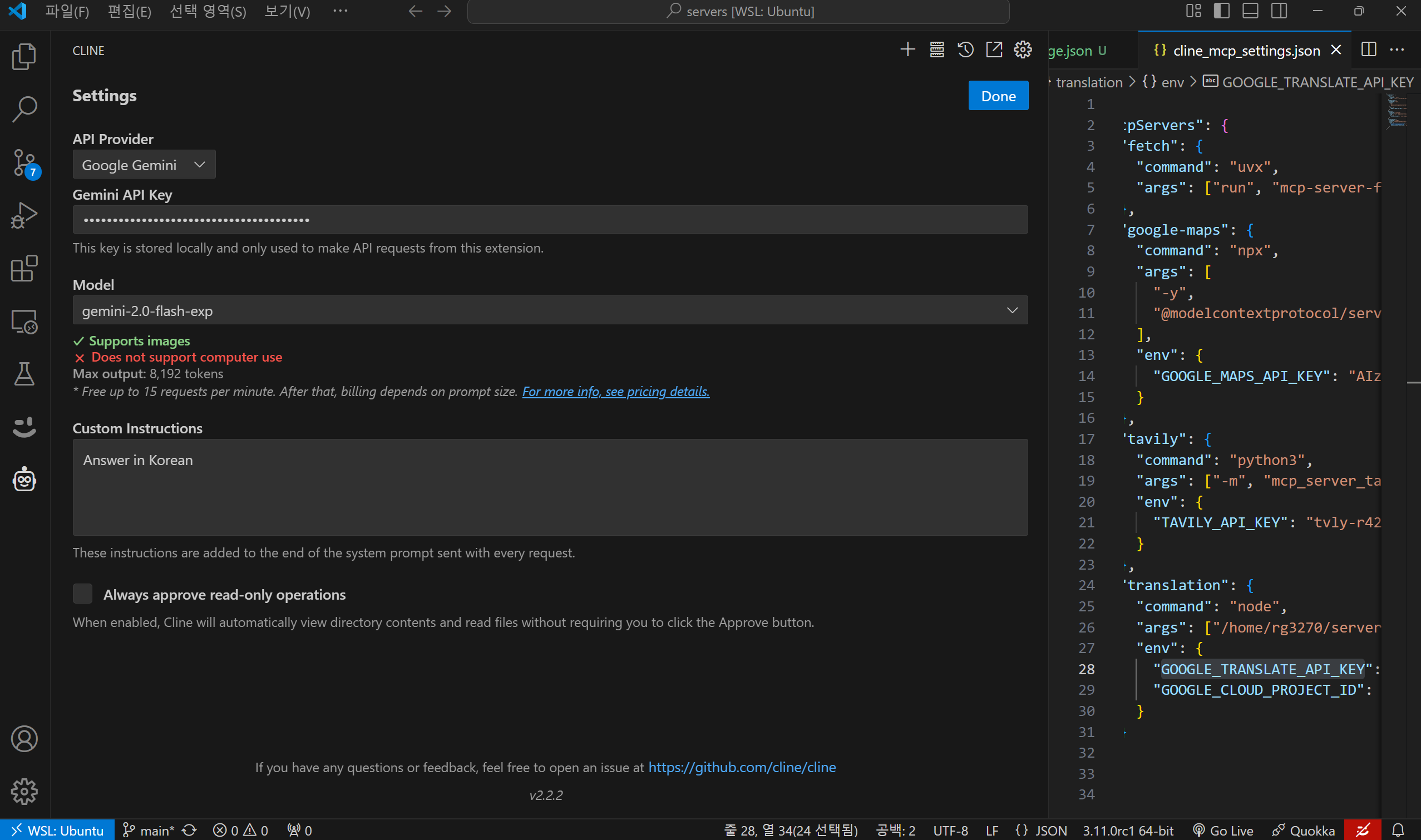Open the Testing flask view

24,374
